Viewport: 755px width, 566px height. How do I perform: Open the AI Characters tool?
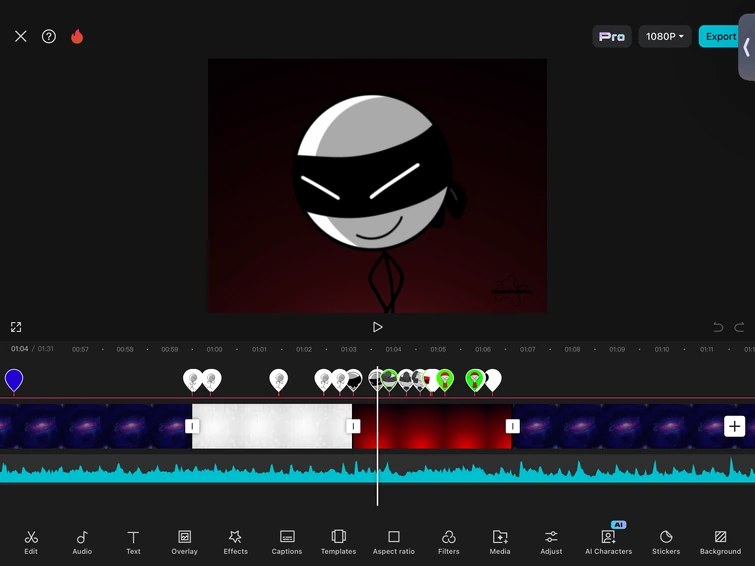pos(608,541)
